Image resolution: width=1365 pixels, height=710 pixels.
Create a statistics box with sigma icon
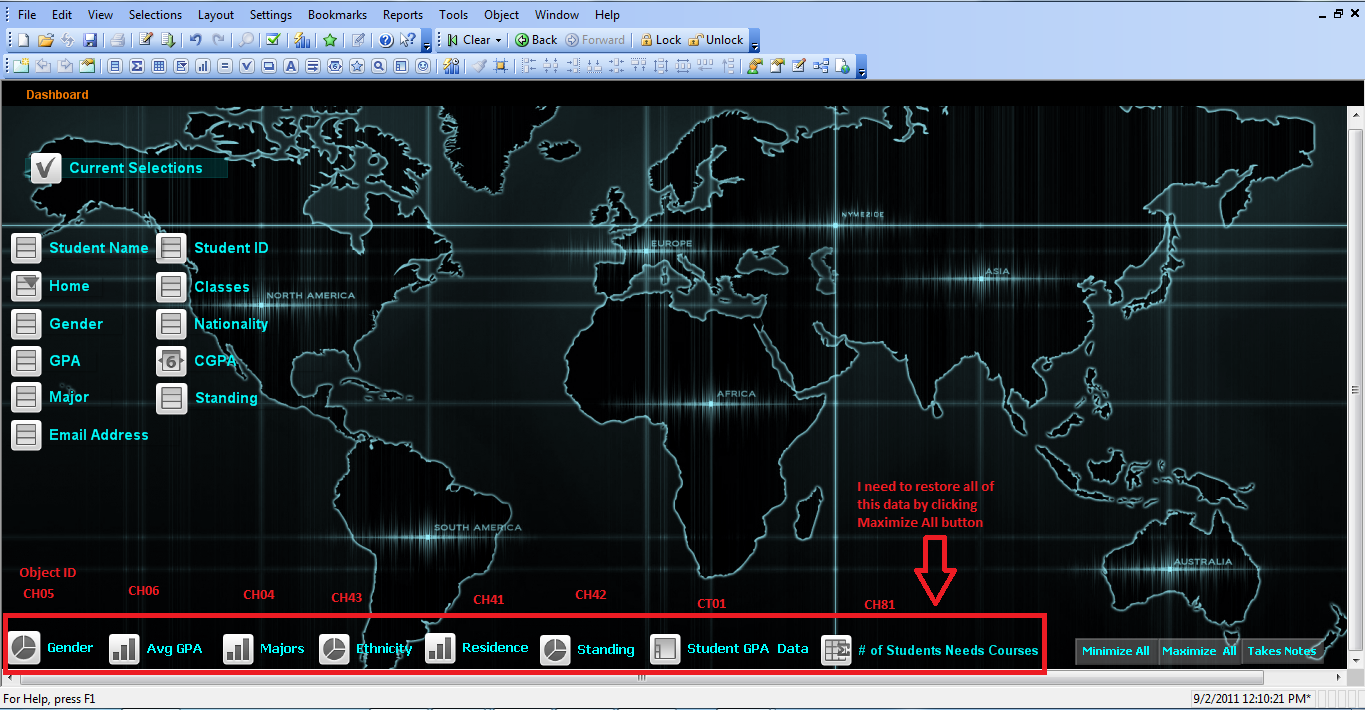pos(137,66)
